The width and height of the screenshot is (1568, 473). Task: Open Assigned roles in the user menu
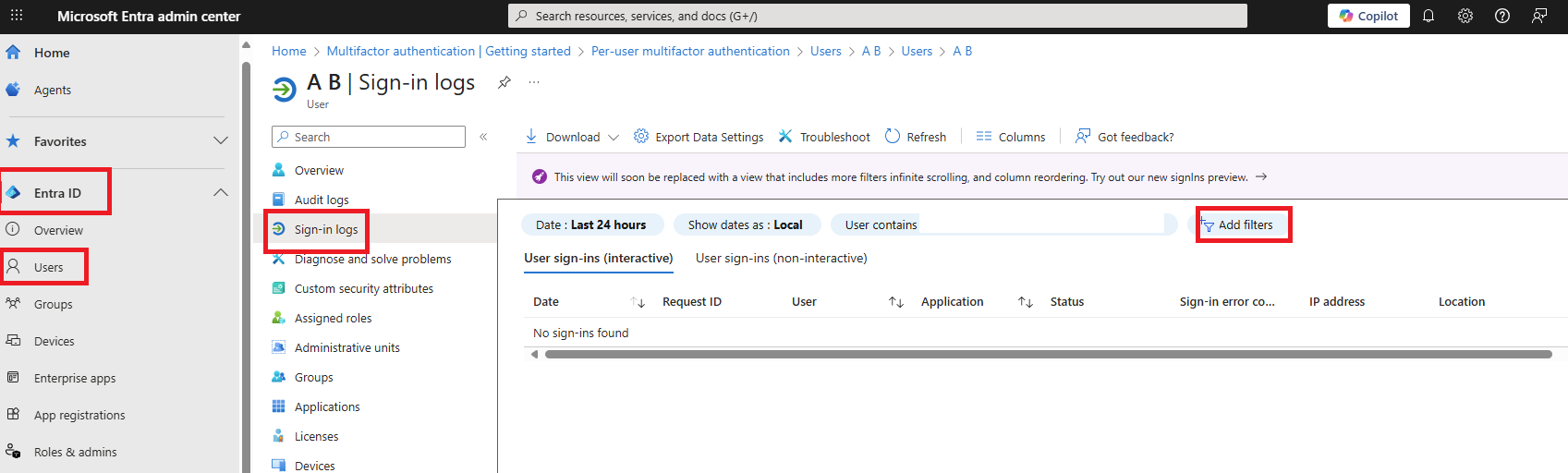pyautogui.click(x=333, y=318)
